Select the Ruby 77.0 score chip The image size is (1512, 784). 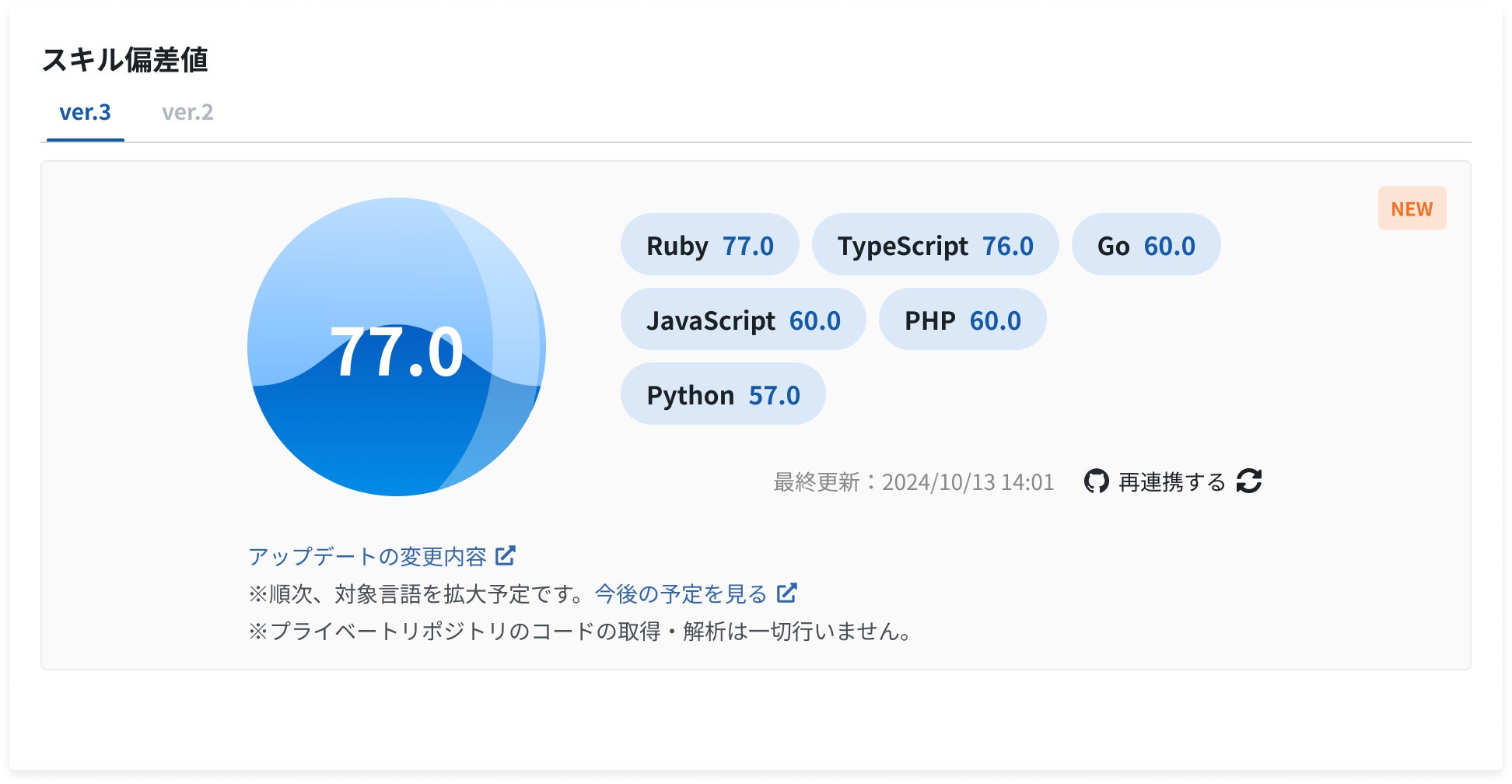[709, 245]
